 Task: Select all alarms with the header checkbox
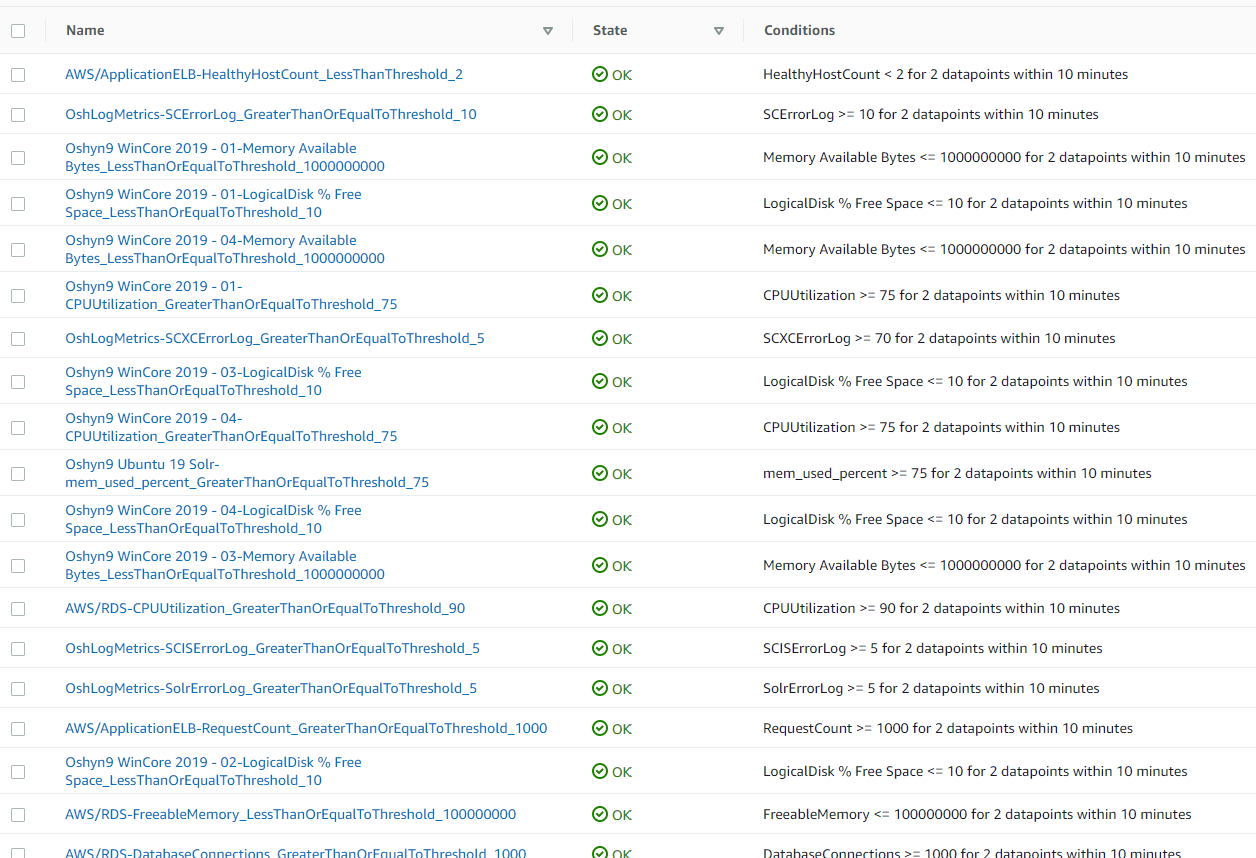pyautogui.click(x=18, y=31)
